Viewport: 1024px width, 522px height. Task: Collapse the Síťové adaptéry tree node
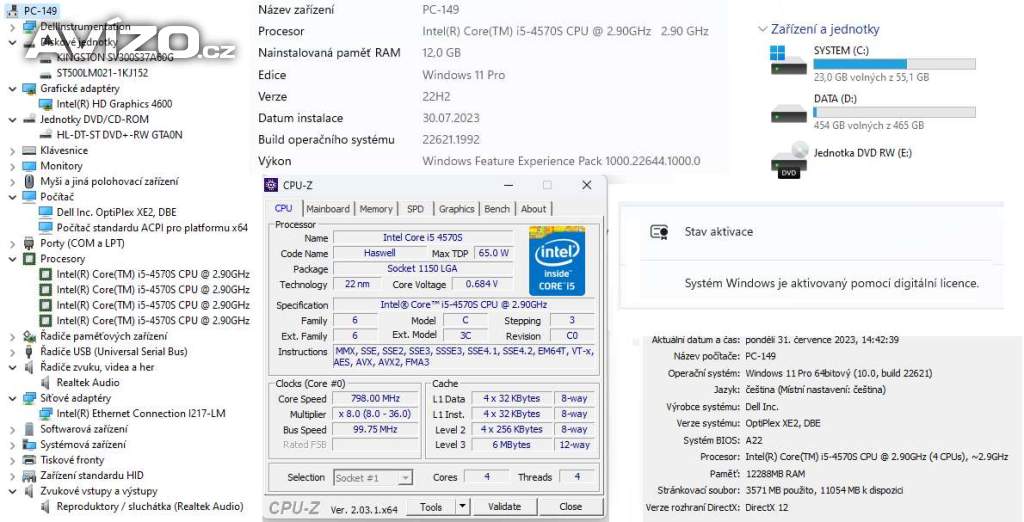12,398
